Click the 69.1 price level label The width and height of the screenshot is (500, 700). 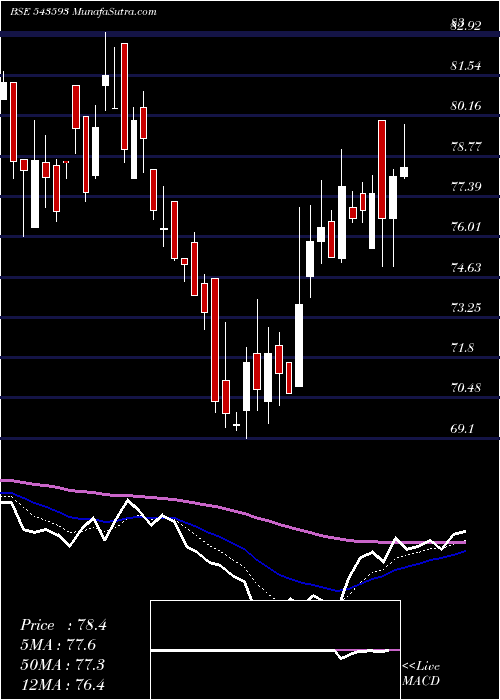click(x=462, y=429)
